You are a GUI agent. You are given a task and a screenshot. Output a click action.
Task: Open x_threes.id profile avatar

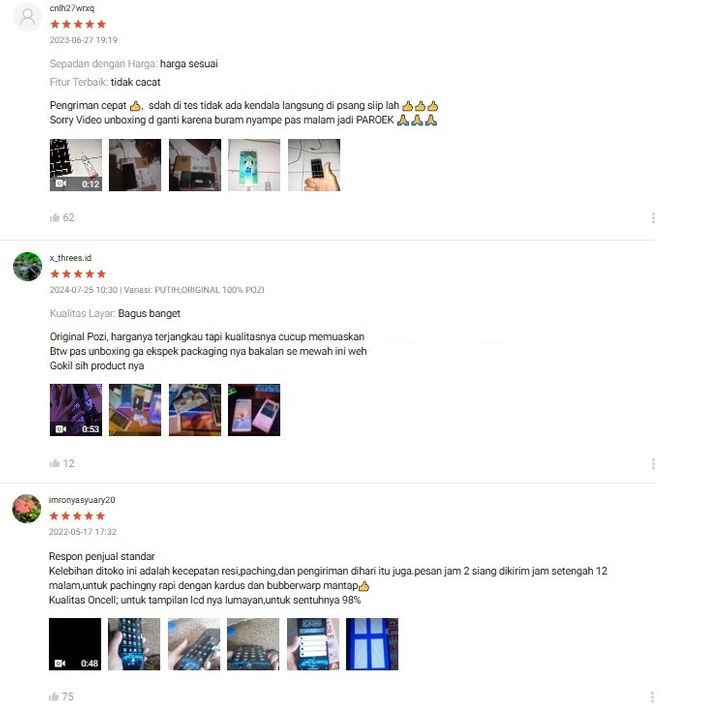pyautogui.click(x=27, y=266)
